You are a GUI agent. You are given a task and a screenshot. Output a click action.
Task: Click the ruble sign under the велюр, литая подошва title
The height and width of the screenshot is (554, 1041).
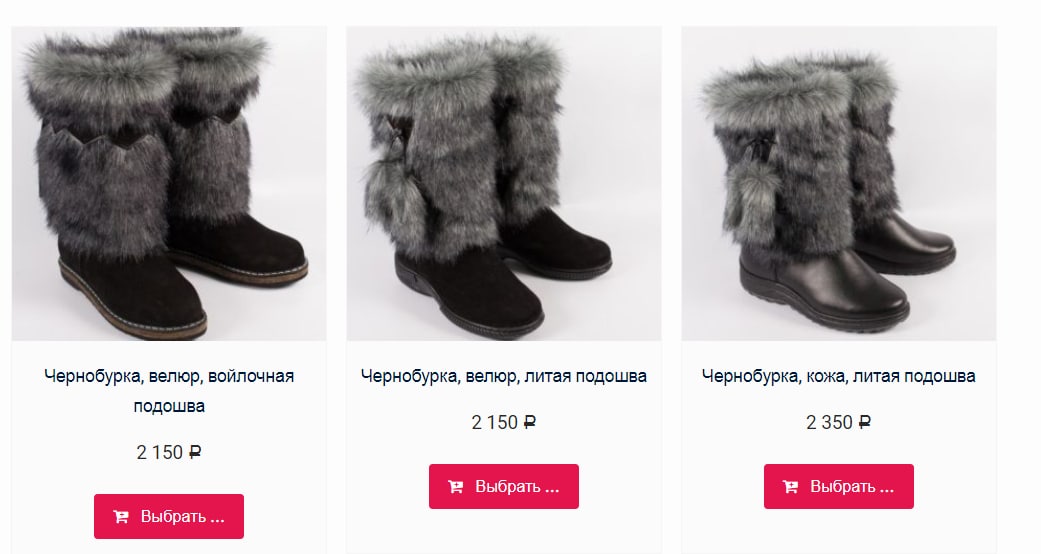[529, 422]
